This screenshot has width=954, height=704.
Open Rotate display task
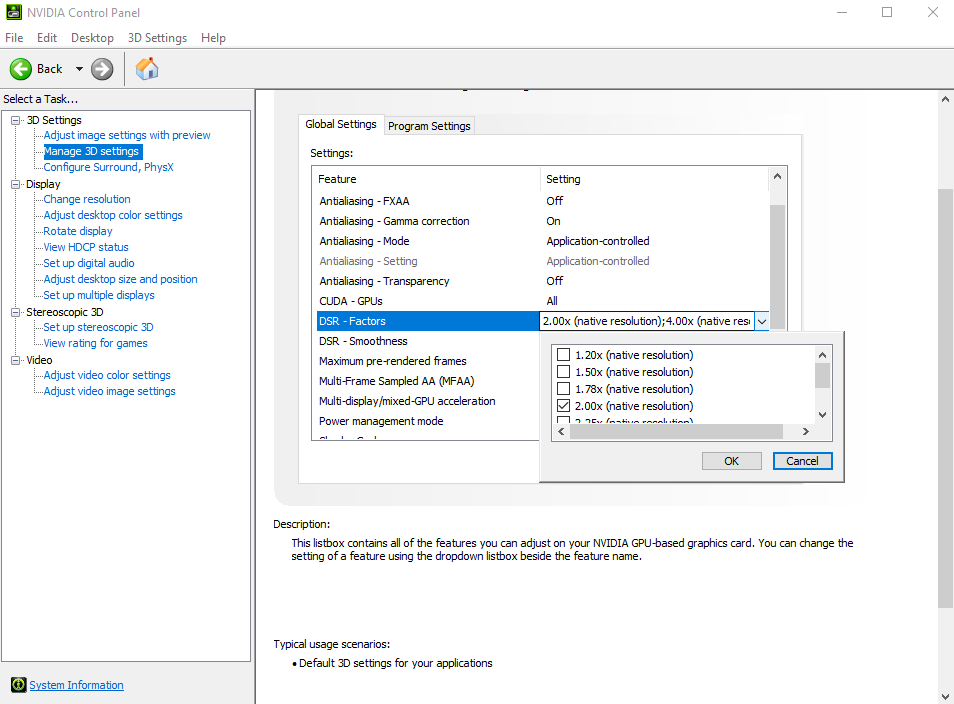click(x=78, y=231)
